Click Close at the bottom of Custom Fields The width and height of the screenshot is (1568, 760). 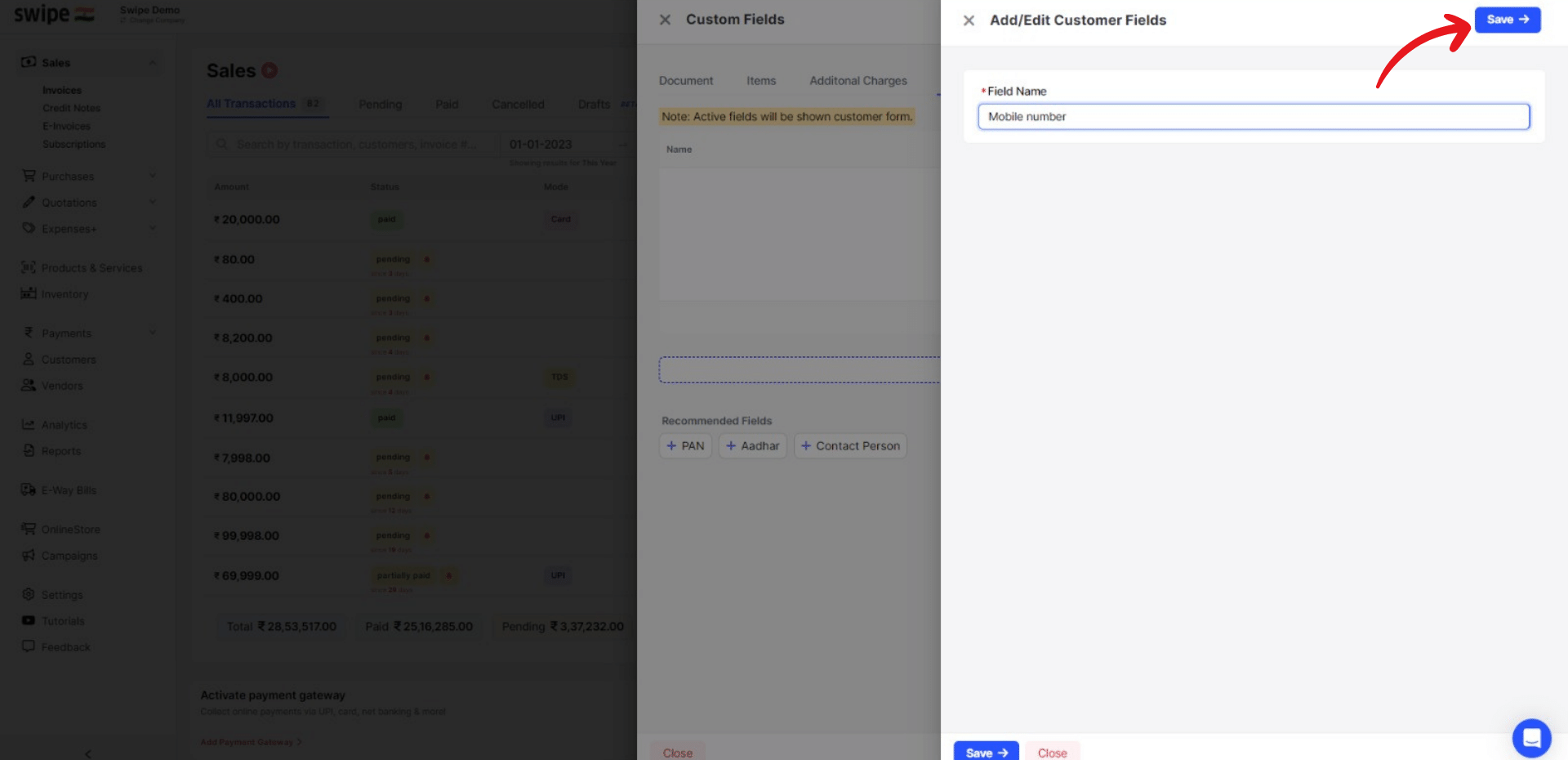pos(678,751)
